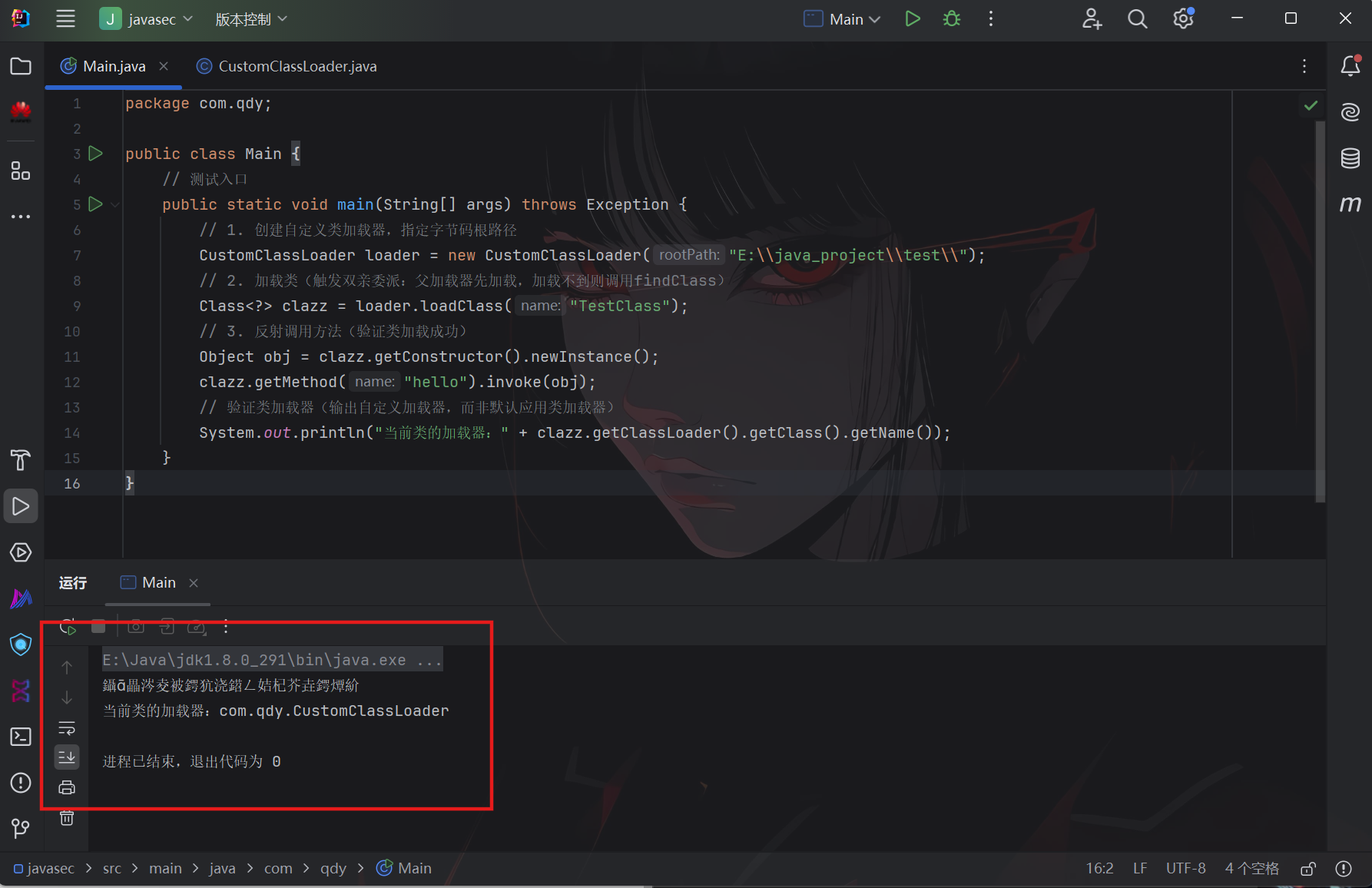The image size is (1372, 888).
Task: Close the Main run tab
Action: (x=194, y=583)
